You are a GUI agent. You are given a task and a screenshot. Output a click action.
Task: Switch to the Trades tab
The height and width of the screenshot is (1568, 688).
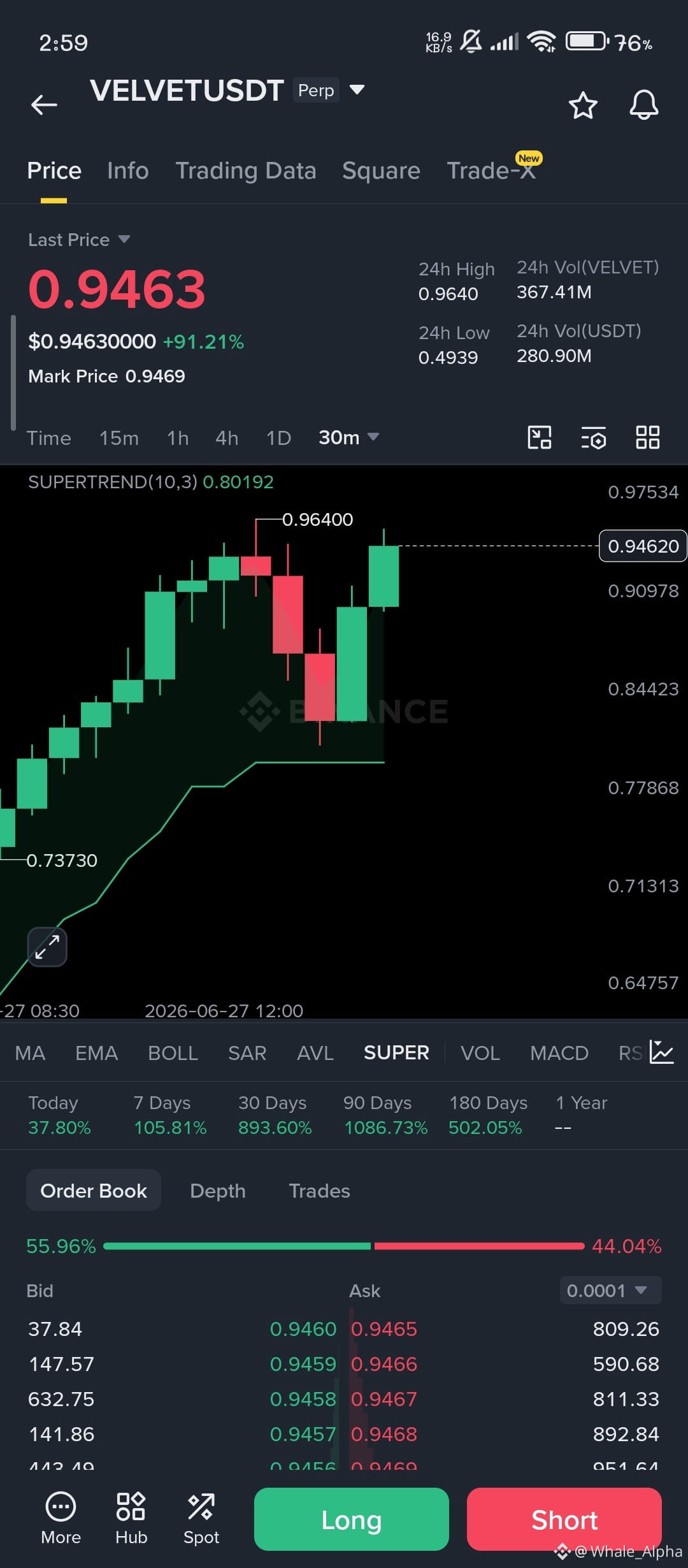point(320,1191)
